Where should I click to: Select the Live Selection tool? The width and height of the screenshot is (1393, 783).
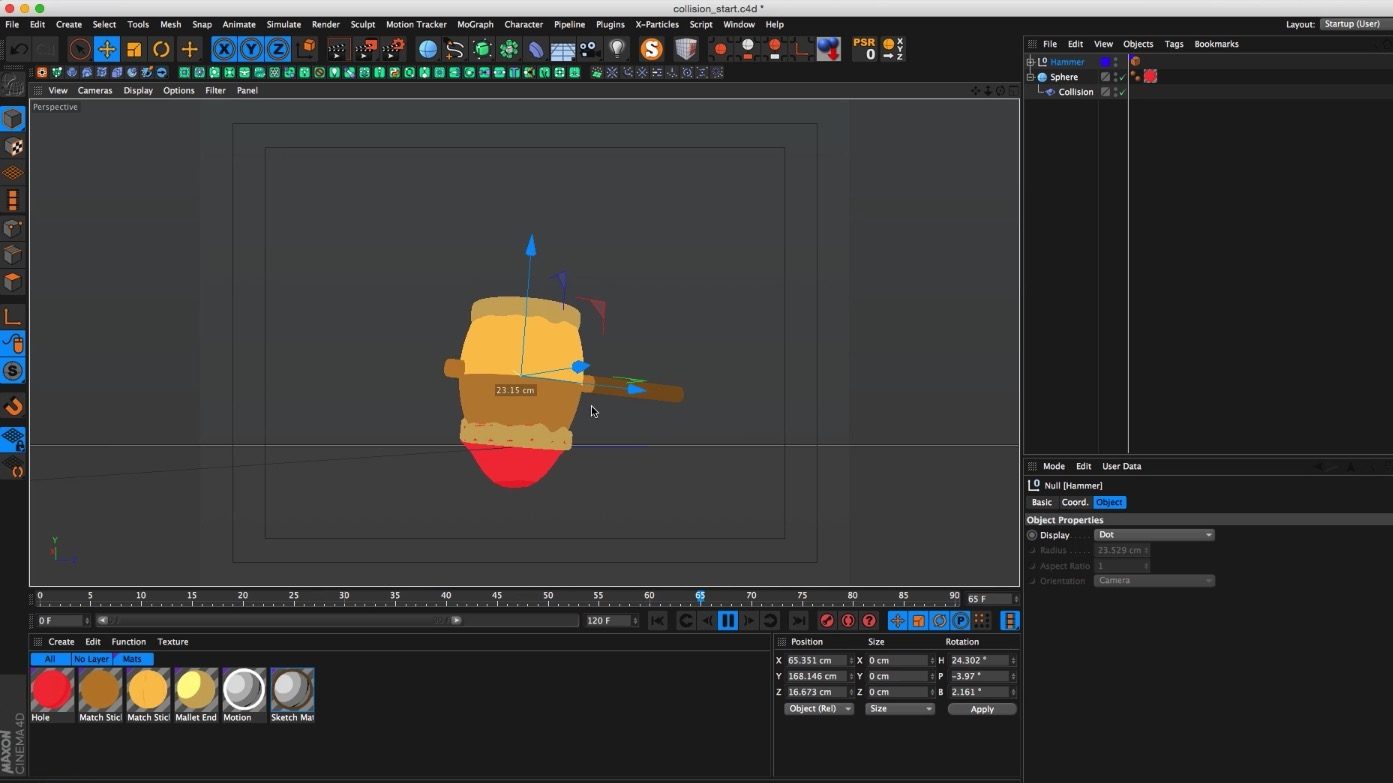click(x=80, y=49)
